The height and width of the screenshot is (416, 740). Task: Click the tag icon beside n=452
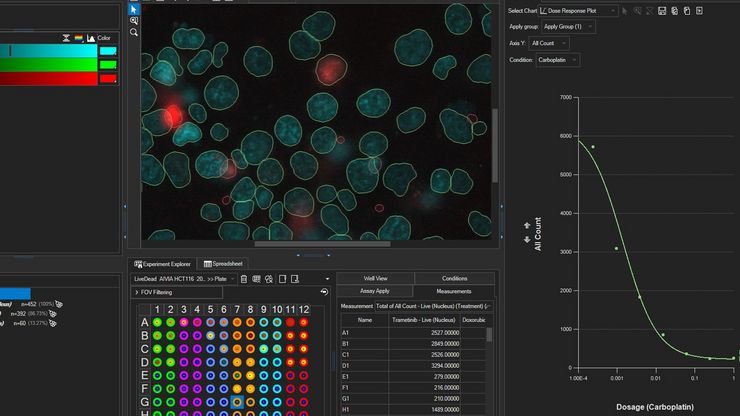click(x=59, y=304)
